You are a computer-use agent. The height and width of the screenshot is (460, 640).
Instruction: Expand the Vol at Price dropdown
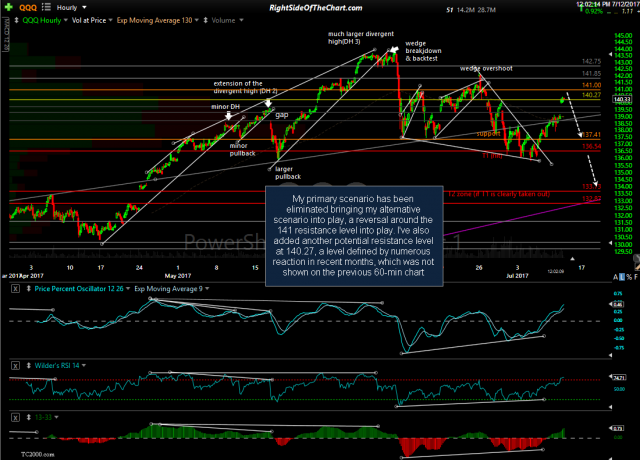110,20
